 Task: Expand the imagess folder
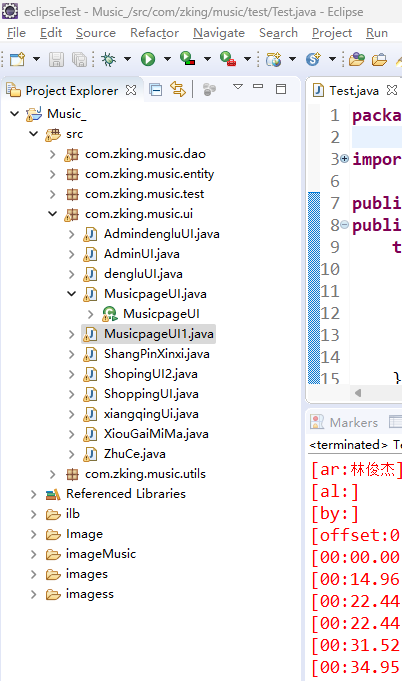(33, 593)
